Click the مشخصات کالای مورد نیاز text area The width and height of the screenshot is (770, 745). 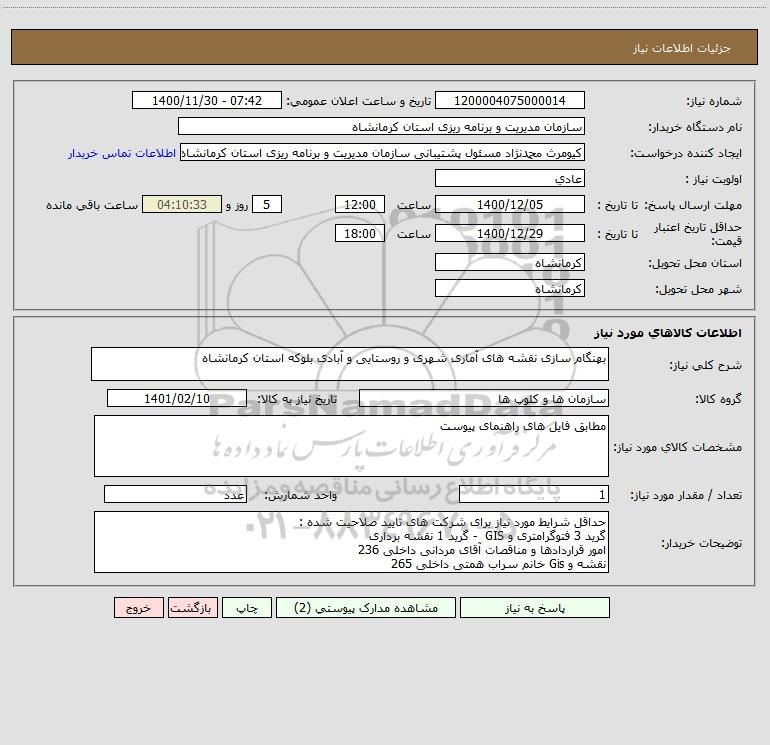[351, 446]
